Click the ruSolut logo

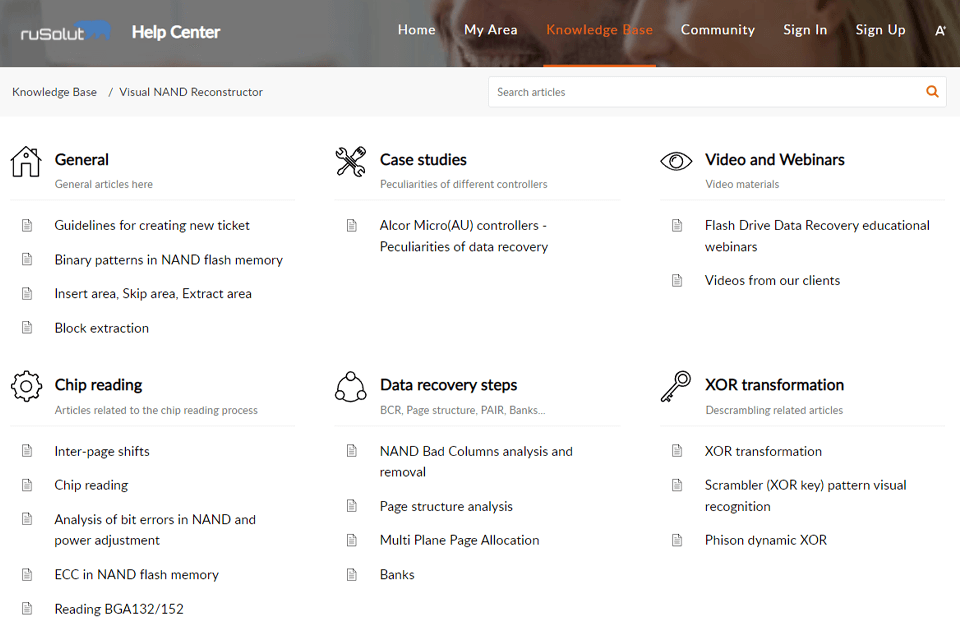tap(65, 31)
